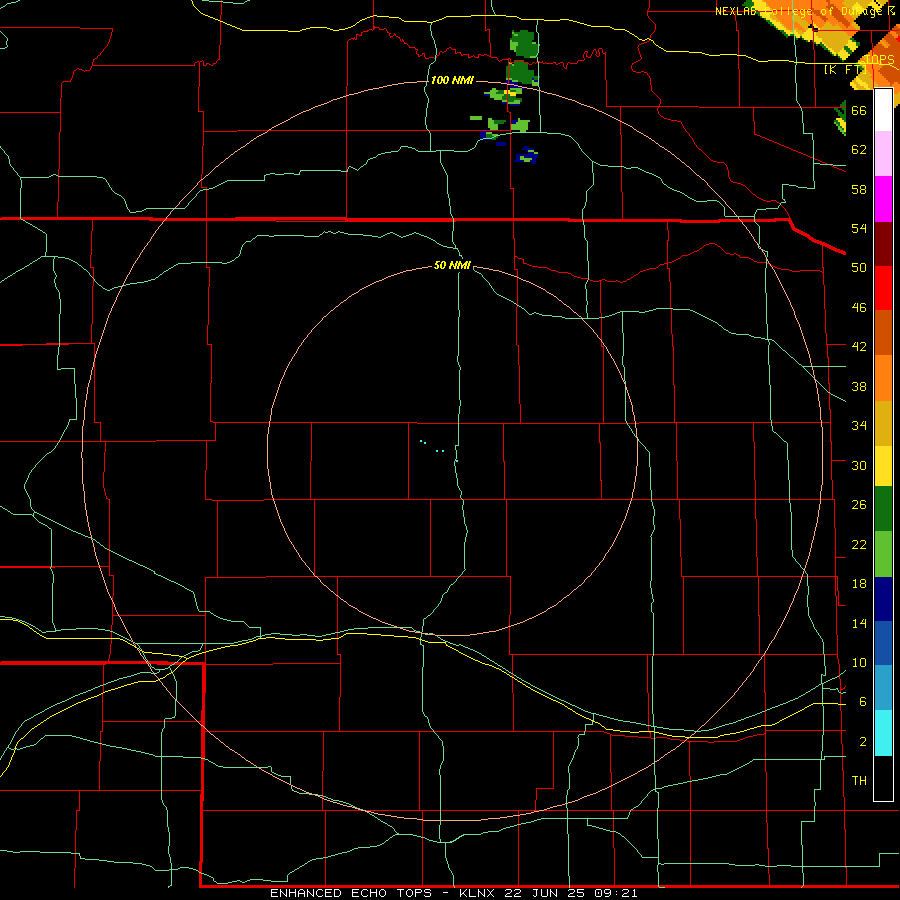Click the light pink legend swatch
This screenshot has height=900, width=900.
click(x=883, y=153)
